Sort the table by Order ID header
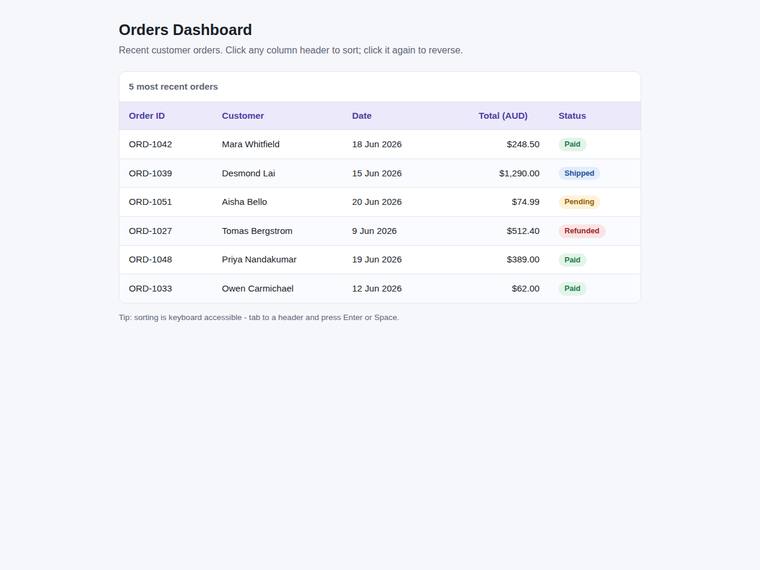760x570 pixels. click(x=147, y=116)
